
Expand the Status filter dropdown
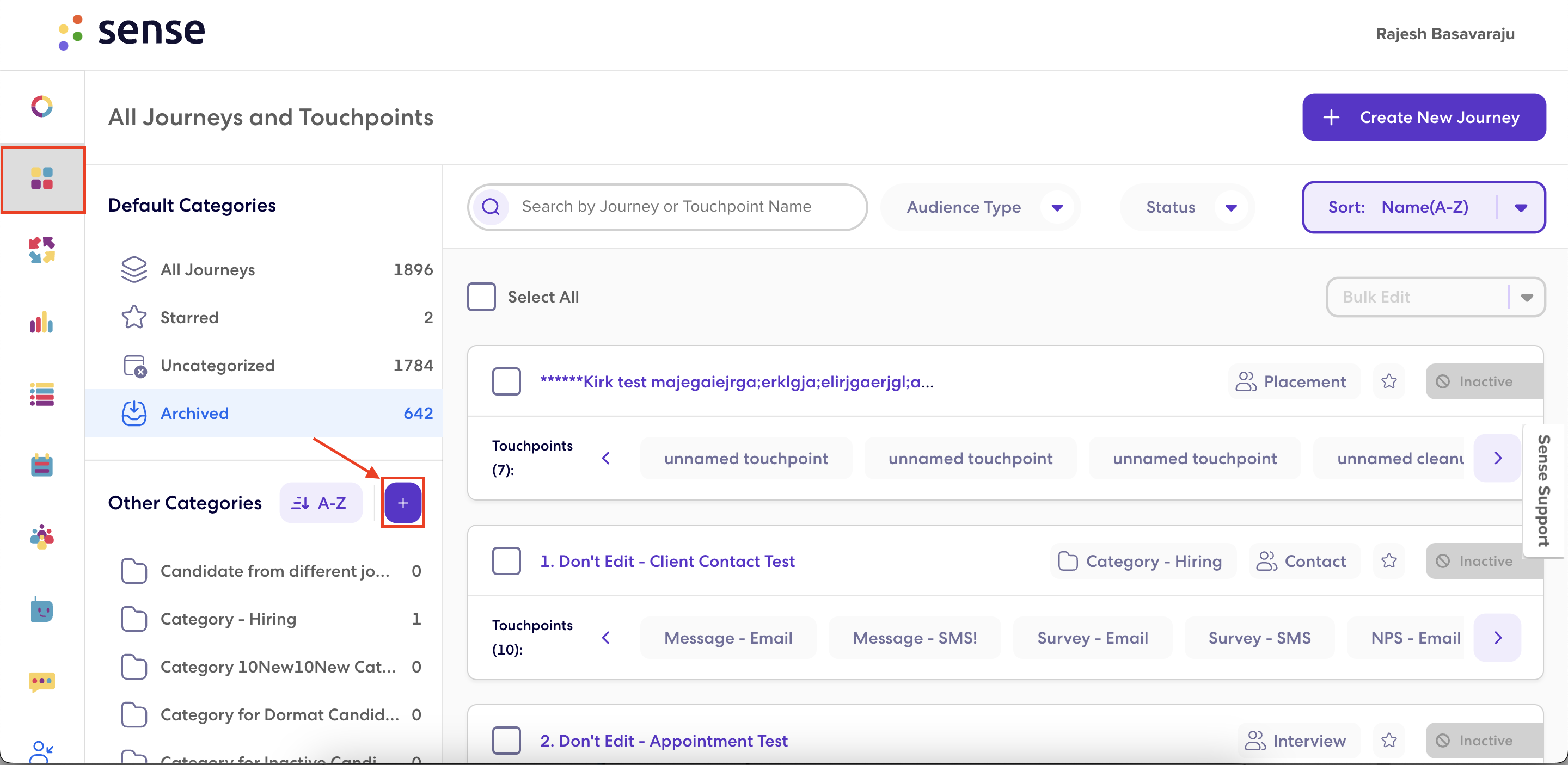1187,207
